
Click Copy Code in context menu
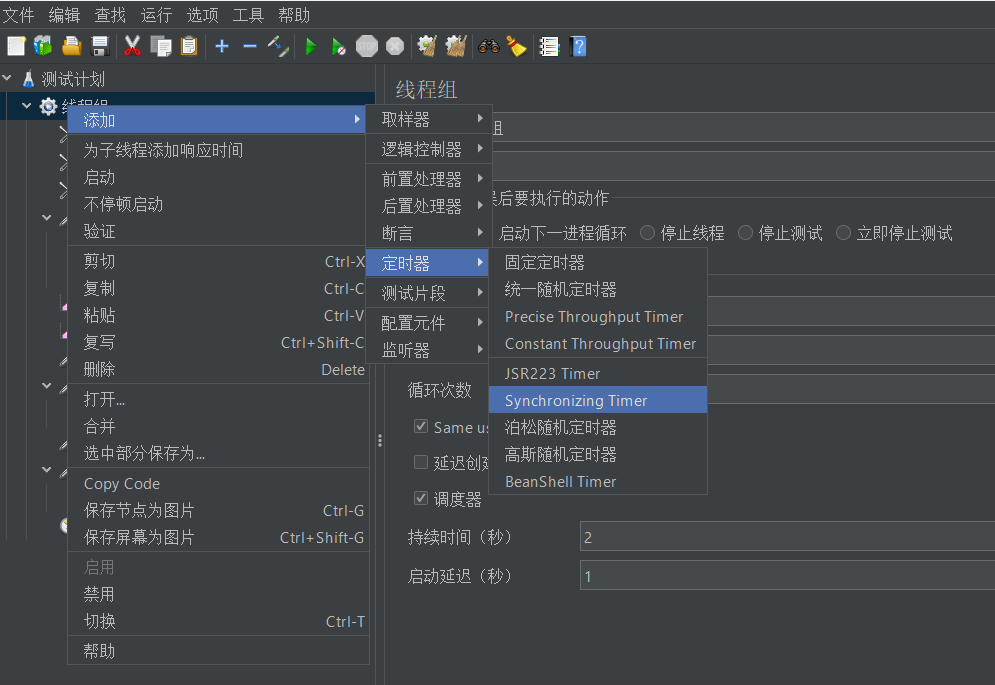coord(218,484)
